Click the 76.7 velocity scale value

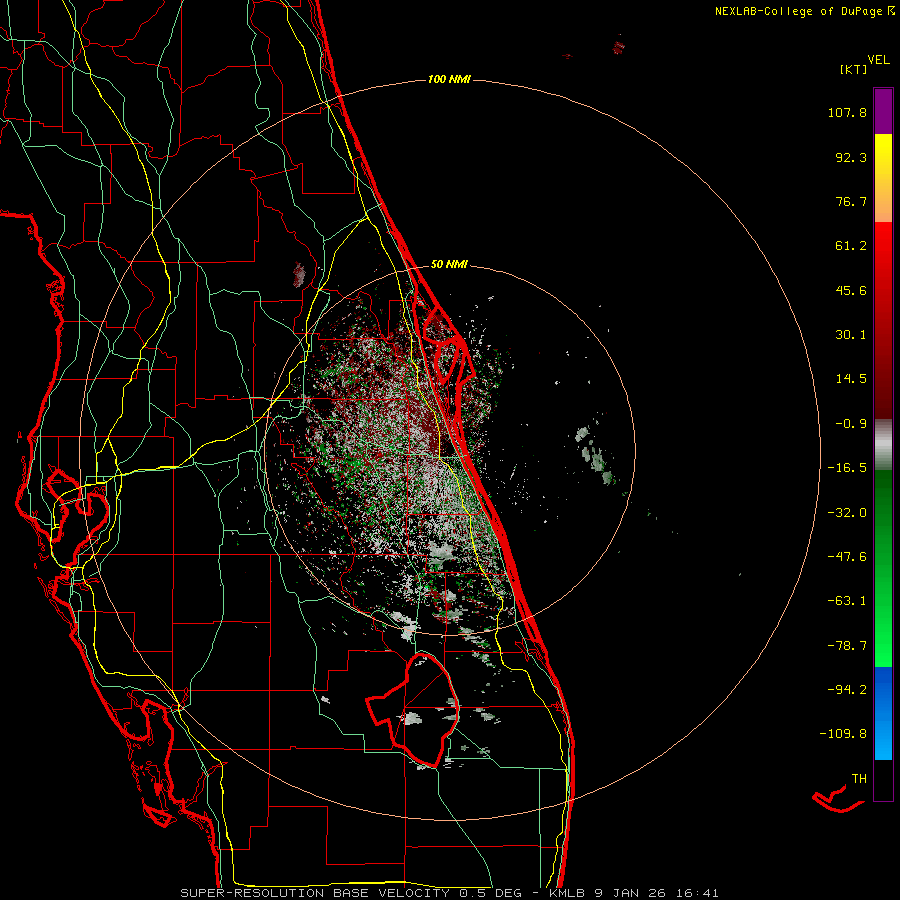(851, 201)
